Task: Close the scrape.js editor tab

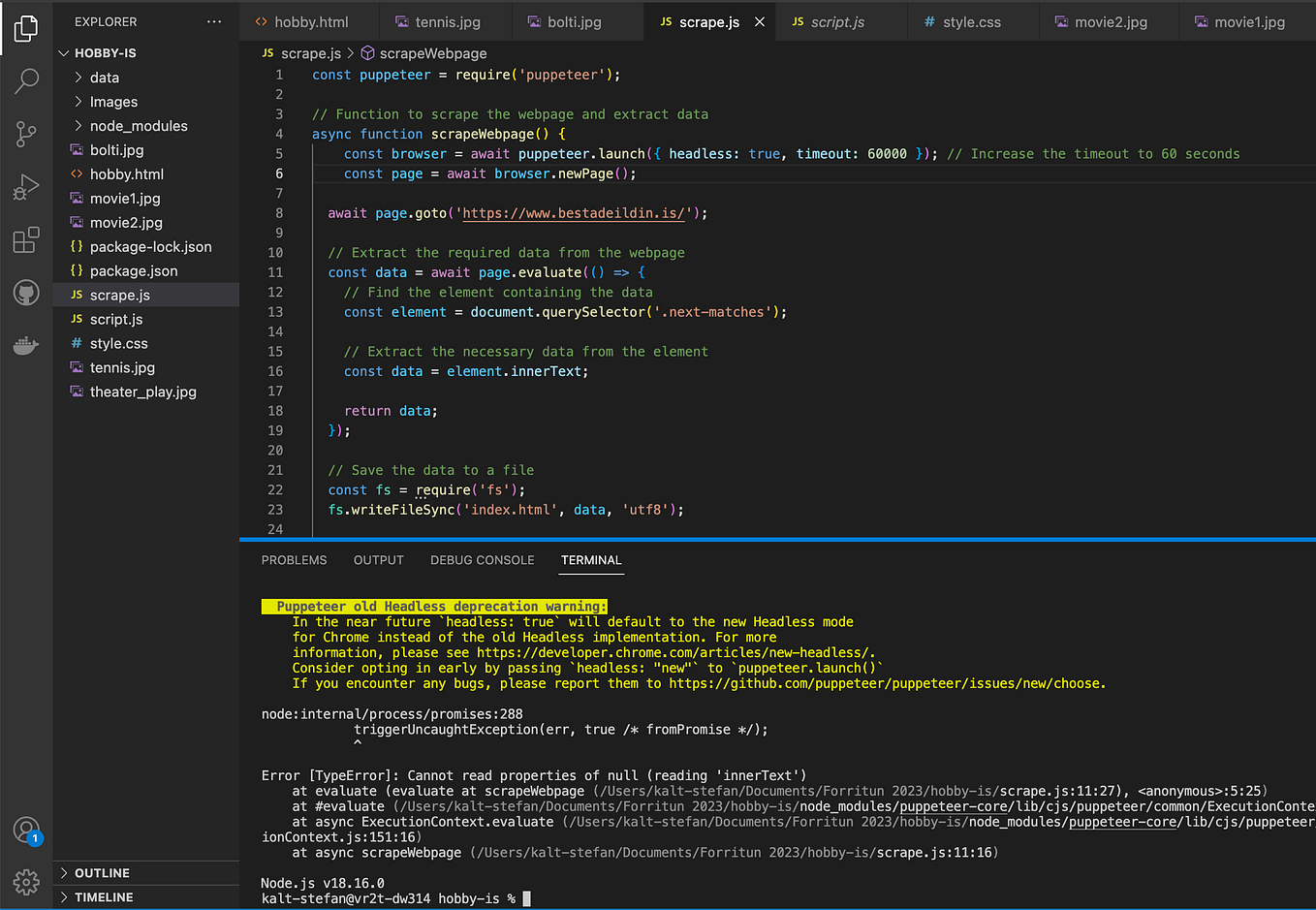Action: click(x=759, y=21)
